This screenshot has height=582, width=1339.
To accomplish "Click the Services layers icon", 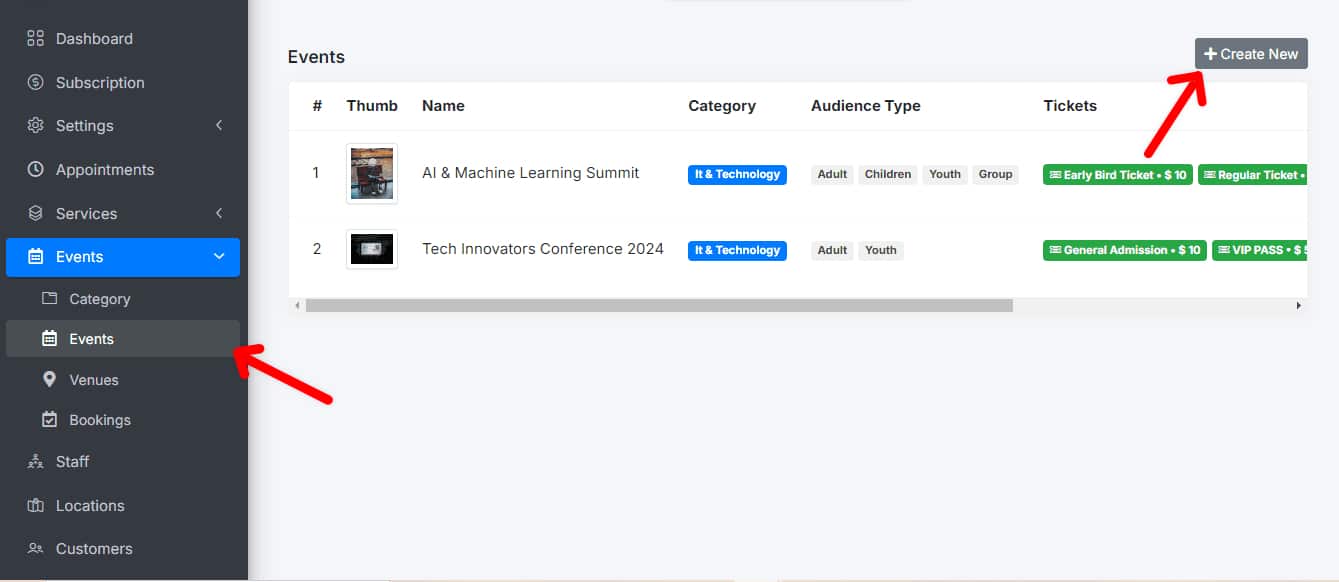I will click(x=36, y=213).
